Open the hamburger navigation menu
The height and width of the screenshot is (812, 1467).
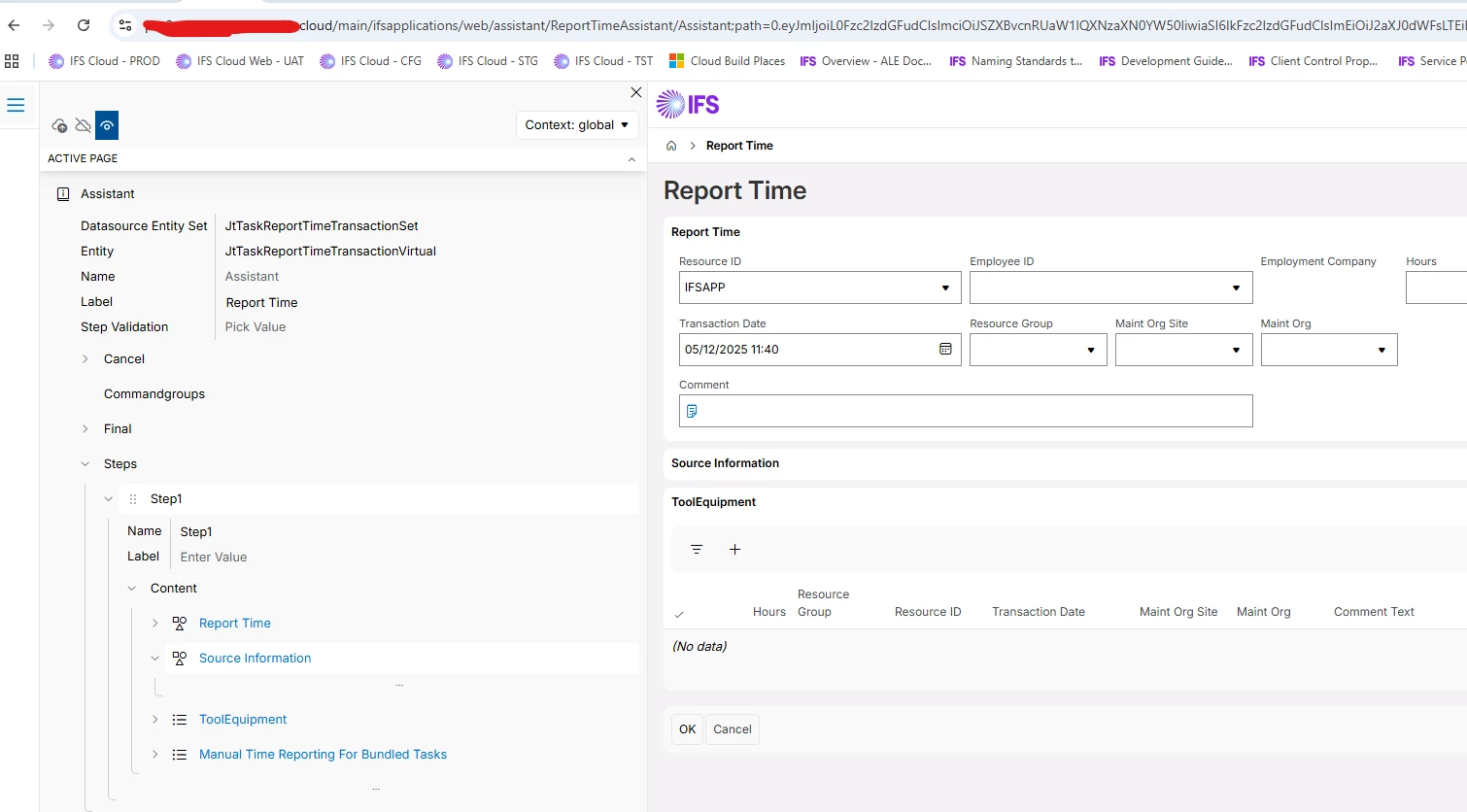coord(16,105)
